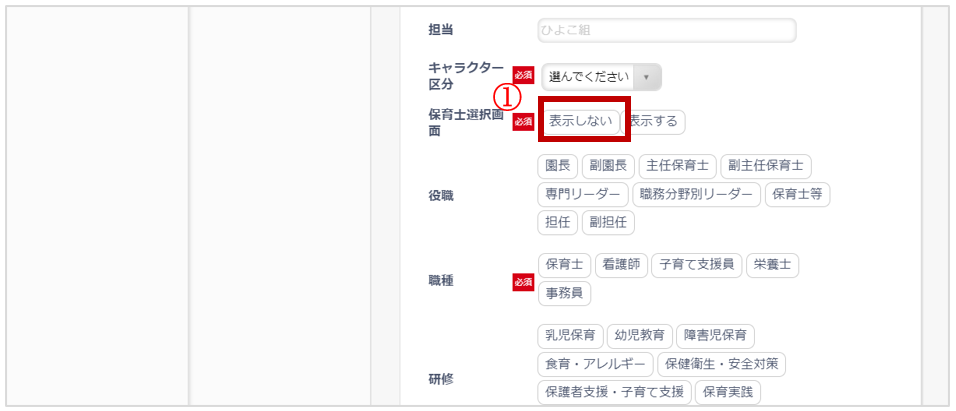Choose 保育士 as job type
Screen dimensions: 956x411
pos(564,265)
